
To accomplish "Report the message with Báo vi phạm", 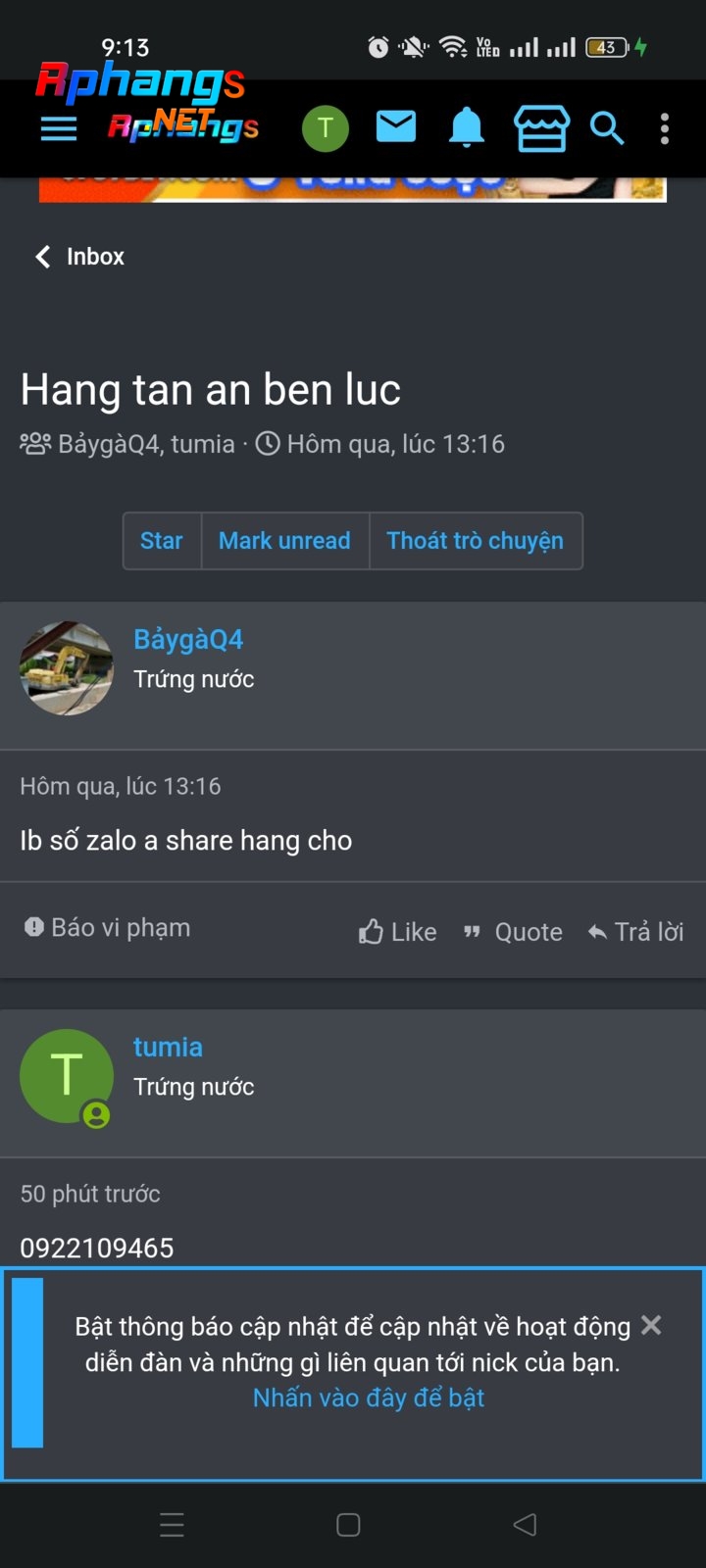I will click(108, 927).
